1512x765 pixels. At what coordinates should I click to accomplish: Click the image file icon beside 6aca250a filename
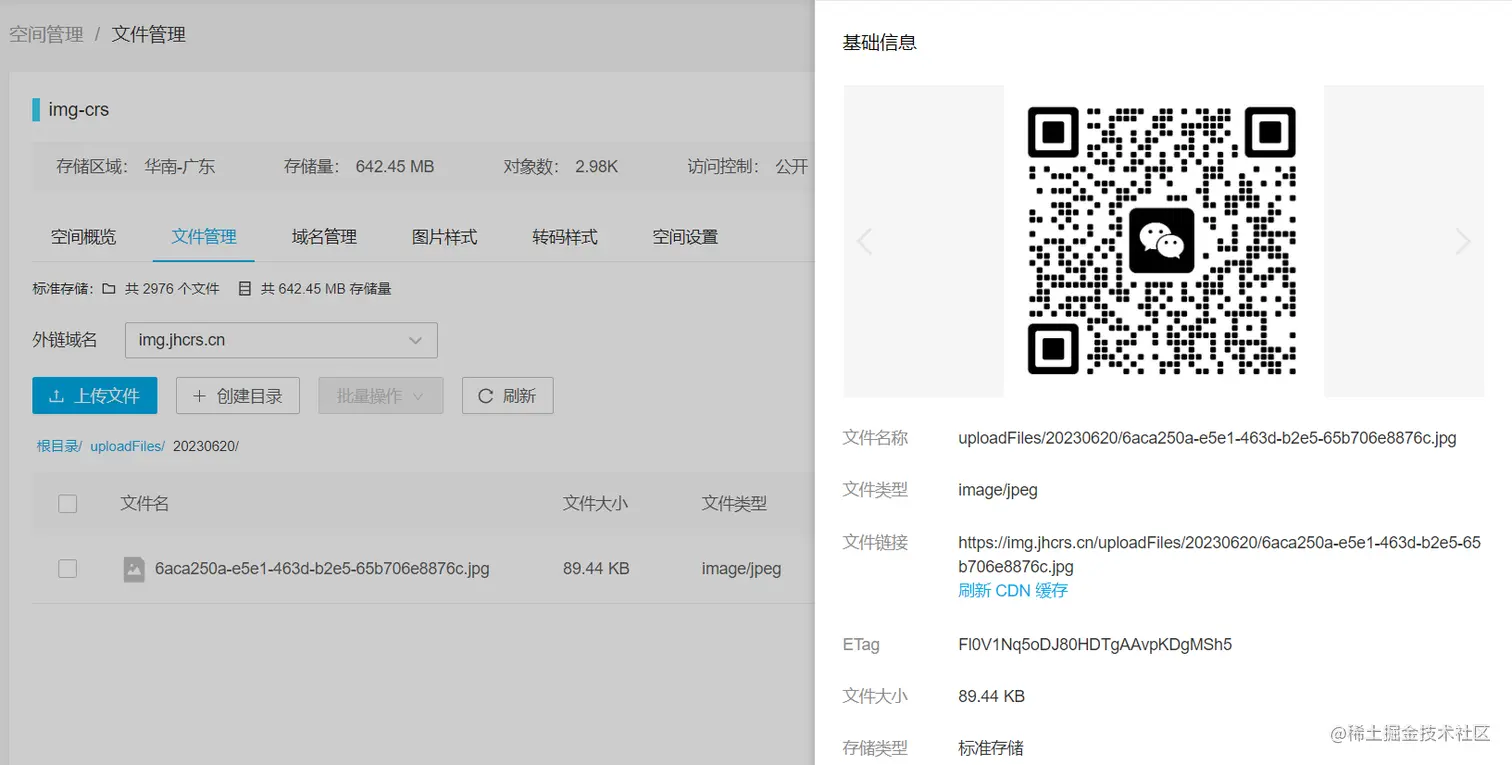[134, 569]
